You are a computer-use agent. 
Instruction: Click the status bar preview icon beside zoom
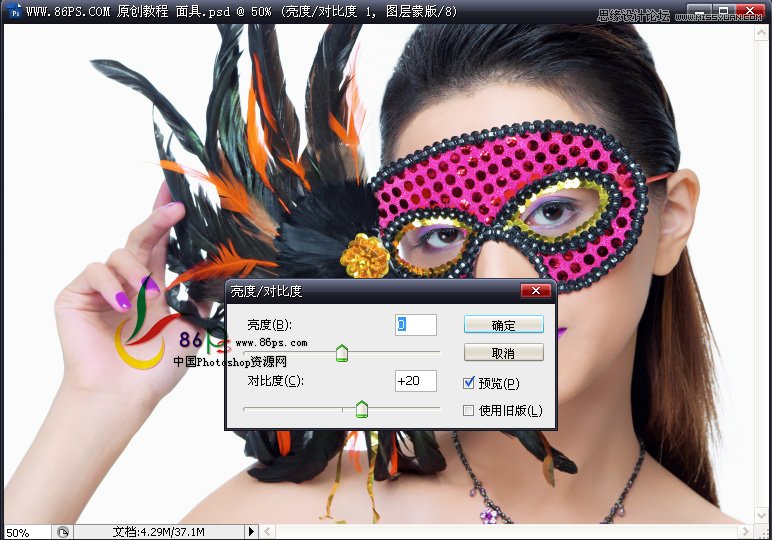63,532
